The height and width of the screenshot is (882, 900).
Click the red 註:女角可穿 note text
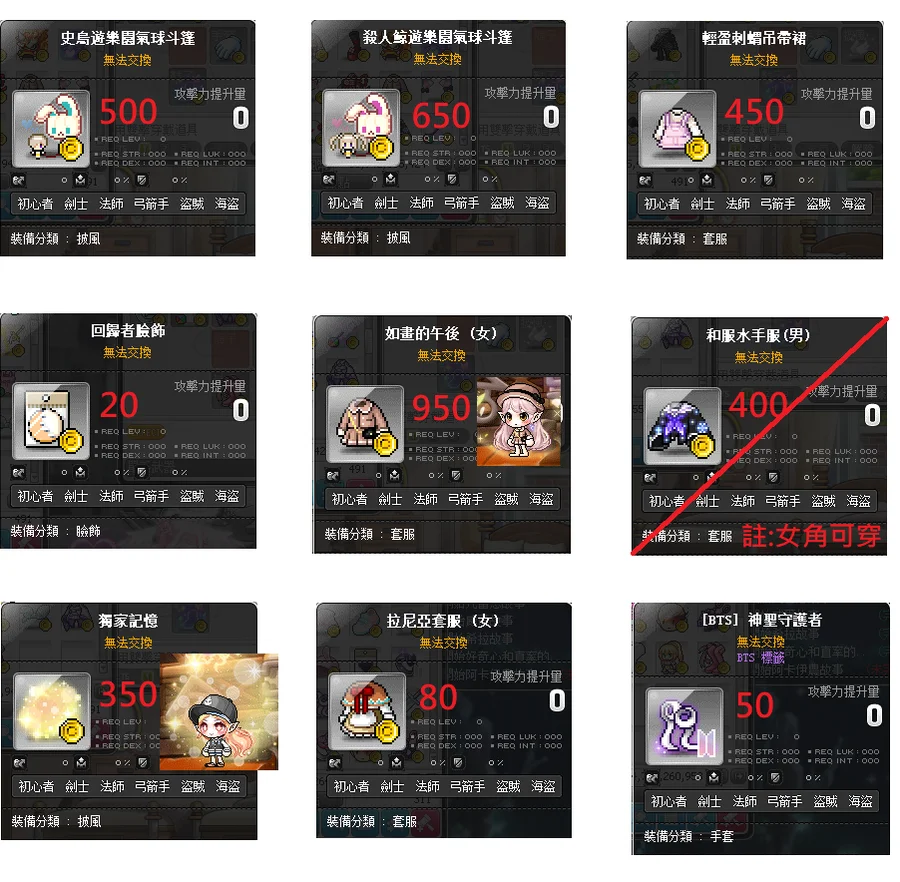[812, 536]
